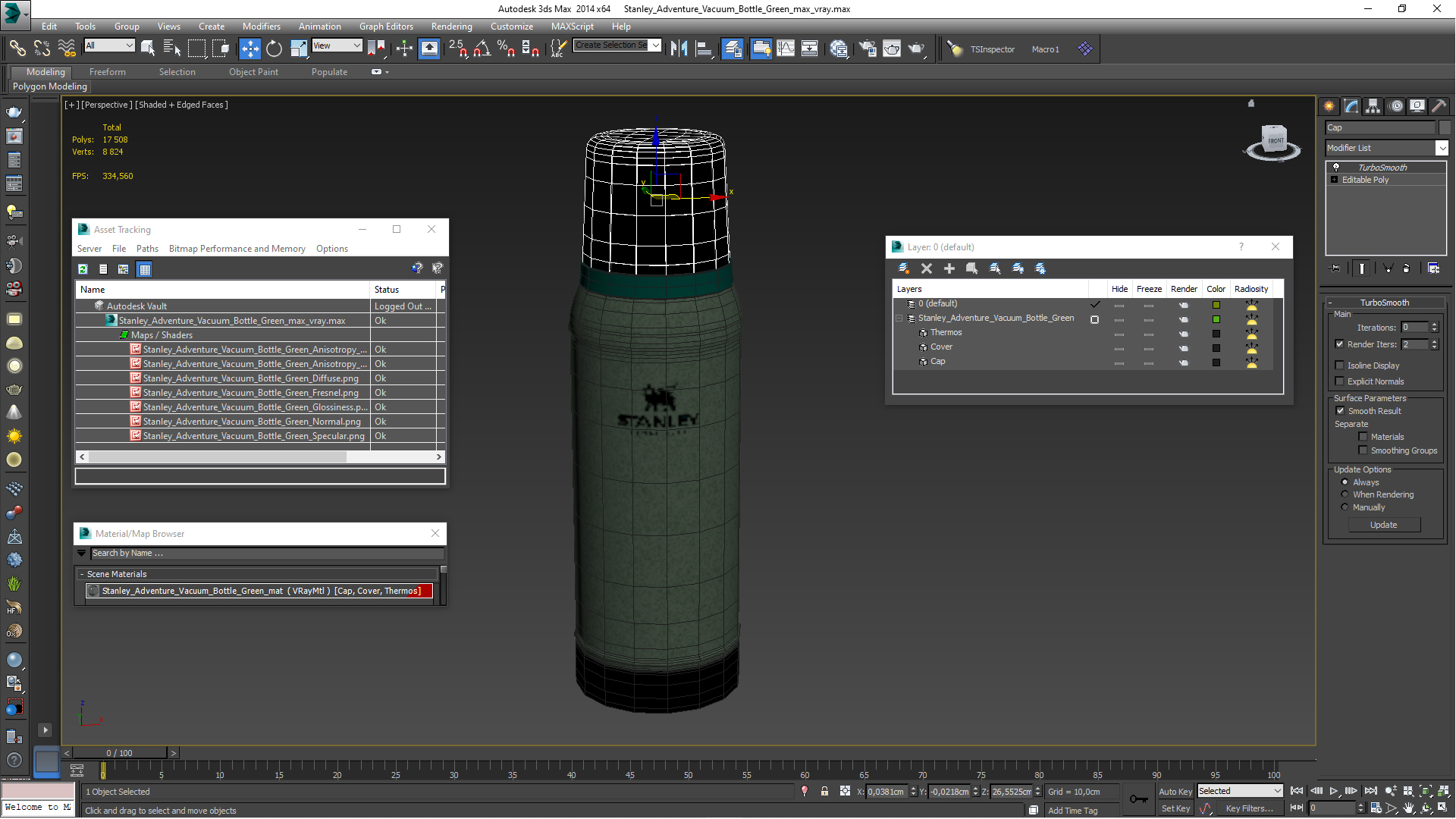Screen dimensions: 1456x819
Task: Select the Select and Uniform Scale tool
Action: [299, 49]
